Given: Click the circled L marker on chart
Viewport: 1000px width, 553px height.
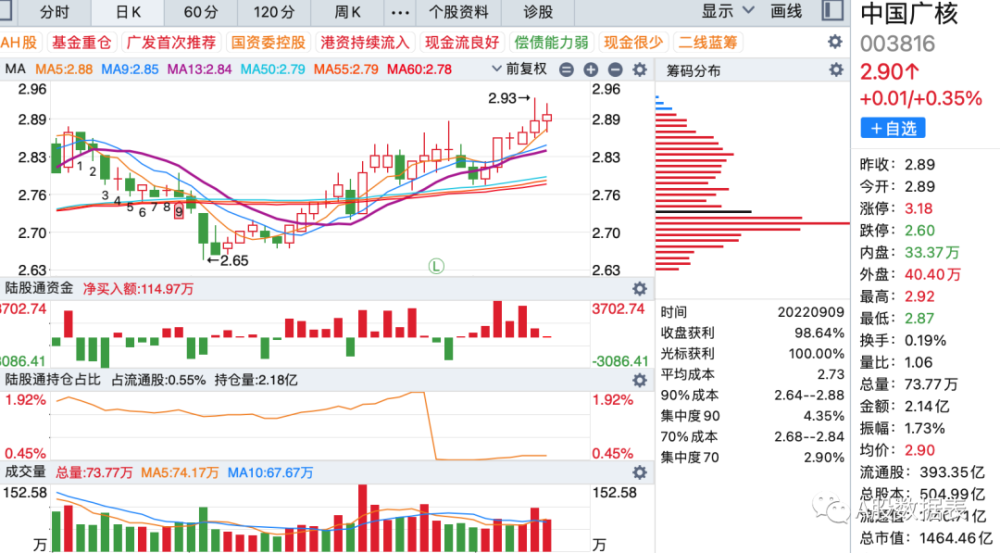Looking at the screenshot, I should point(436,265).
